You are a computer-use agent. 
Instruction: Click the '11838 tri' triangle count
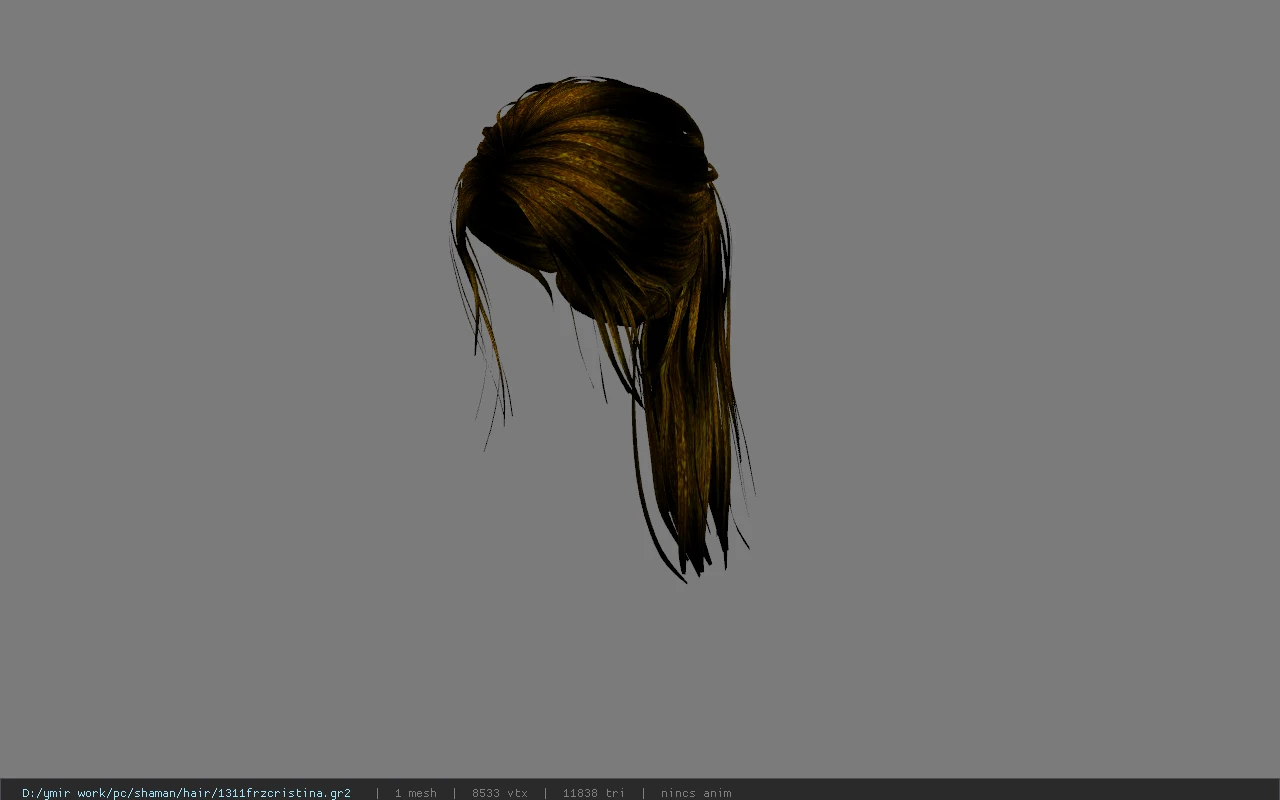coord(593,793)
